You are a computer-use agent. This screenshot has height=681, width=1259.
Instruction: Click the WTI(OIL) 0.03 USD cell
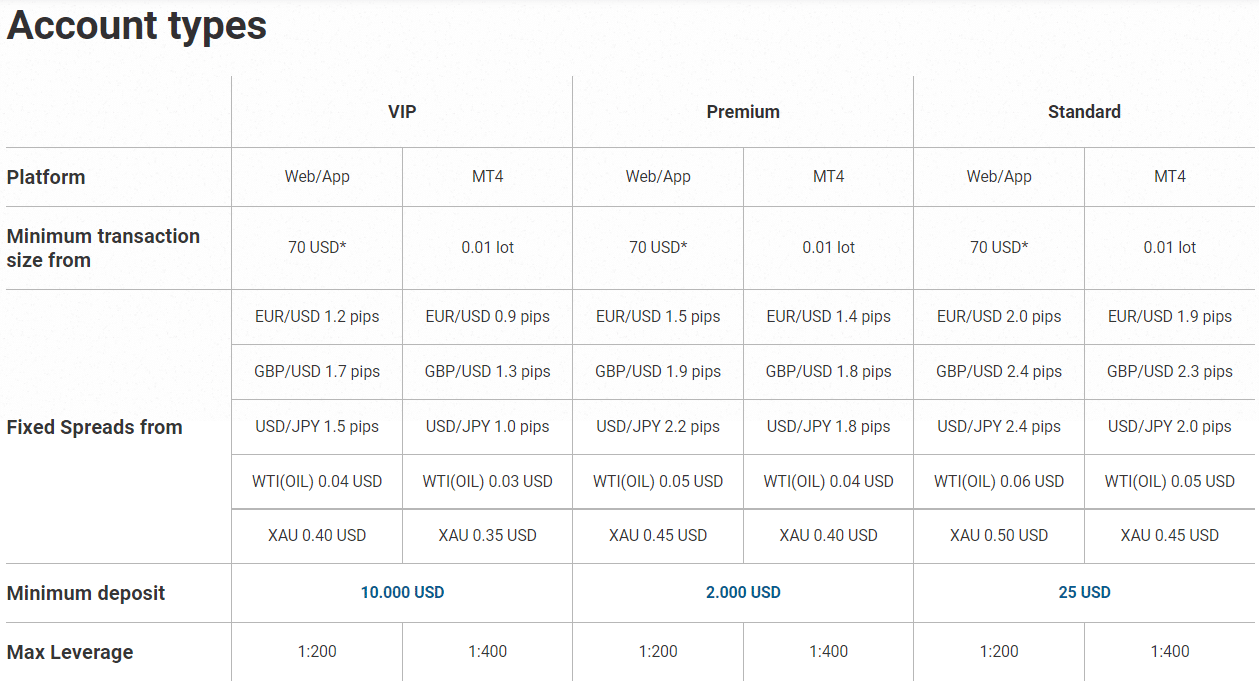pyautogui.click(x=488, y=481)
